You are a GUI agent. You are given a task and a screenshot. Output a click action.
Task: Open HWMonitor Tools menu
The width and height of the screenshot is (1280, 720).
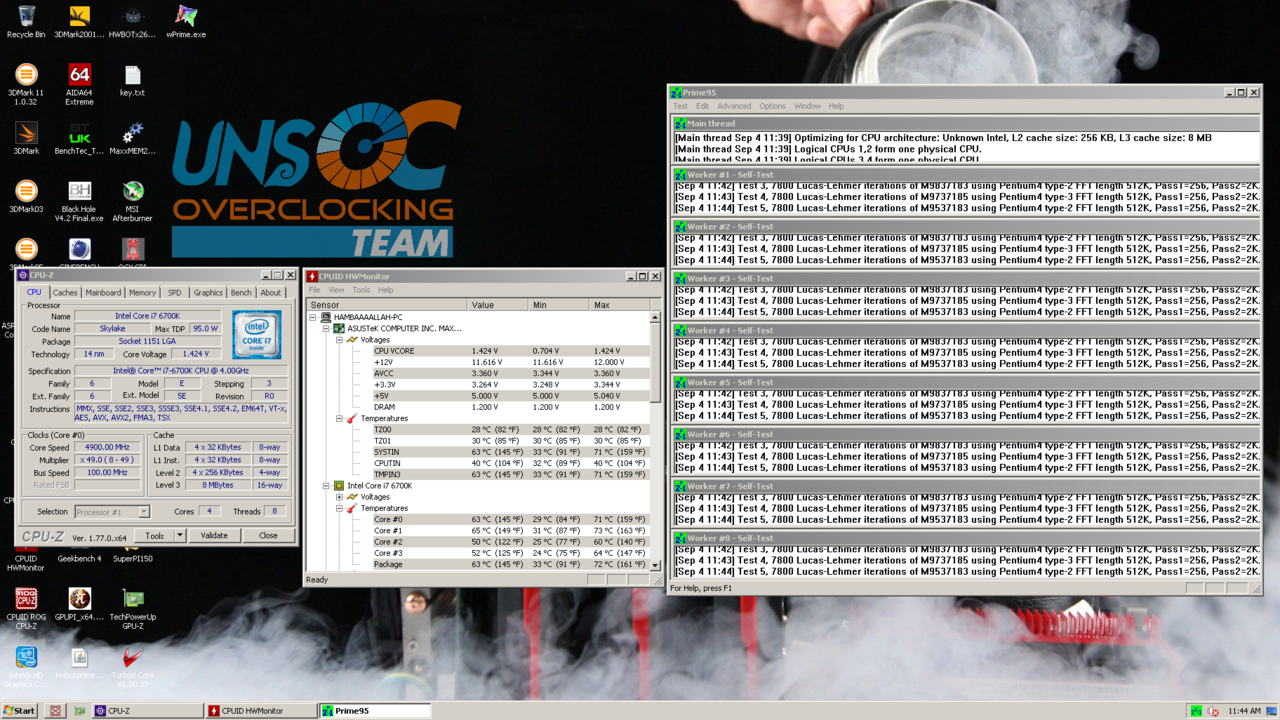coord(361,290)
